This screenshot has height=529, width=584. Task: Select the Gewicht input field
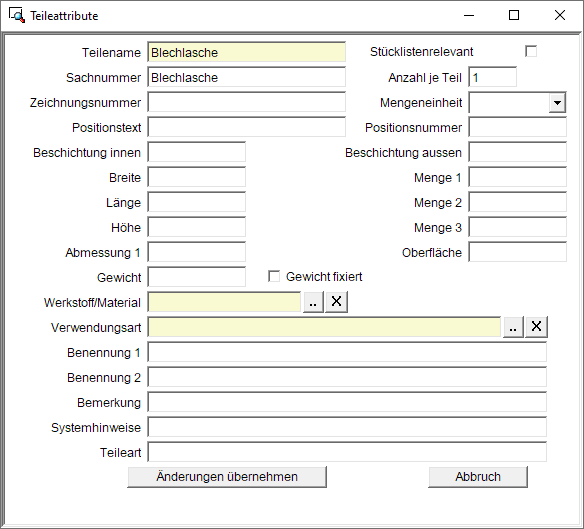[x=197, y=277]
